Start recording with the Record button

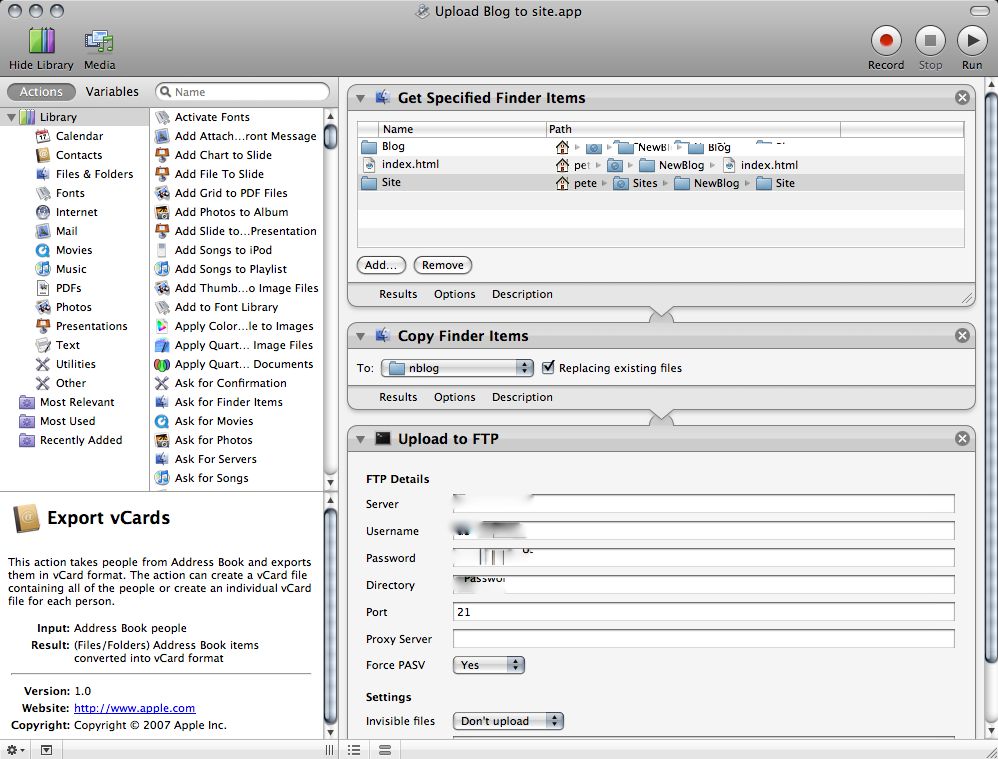pos(885,41)
